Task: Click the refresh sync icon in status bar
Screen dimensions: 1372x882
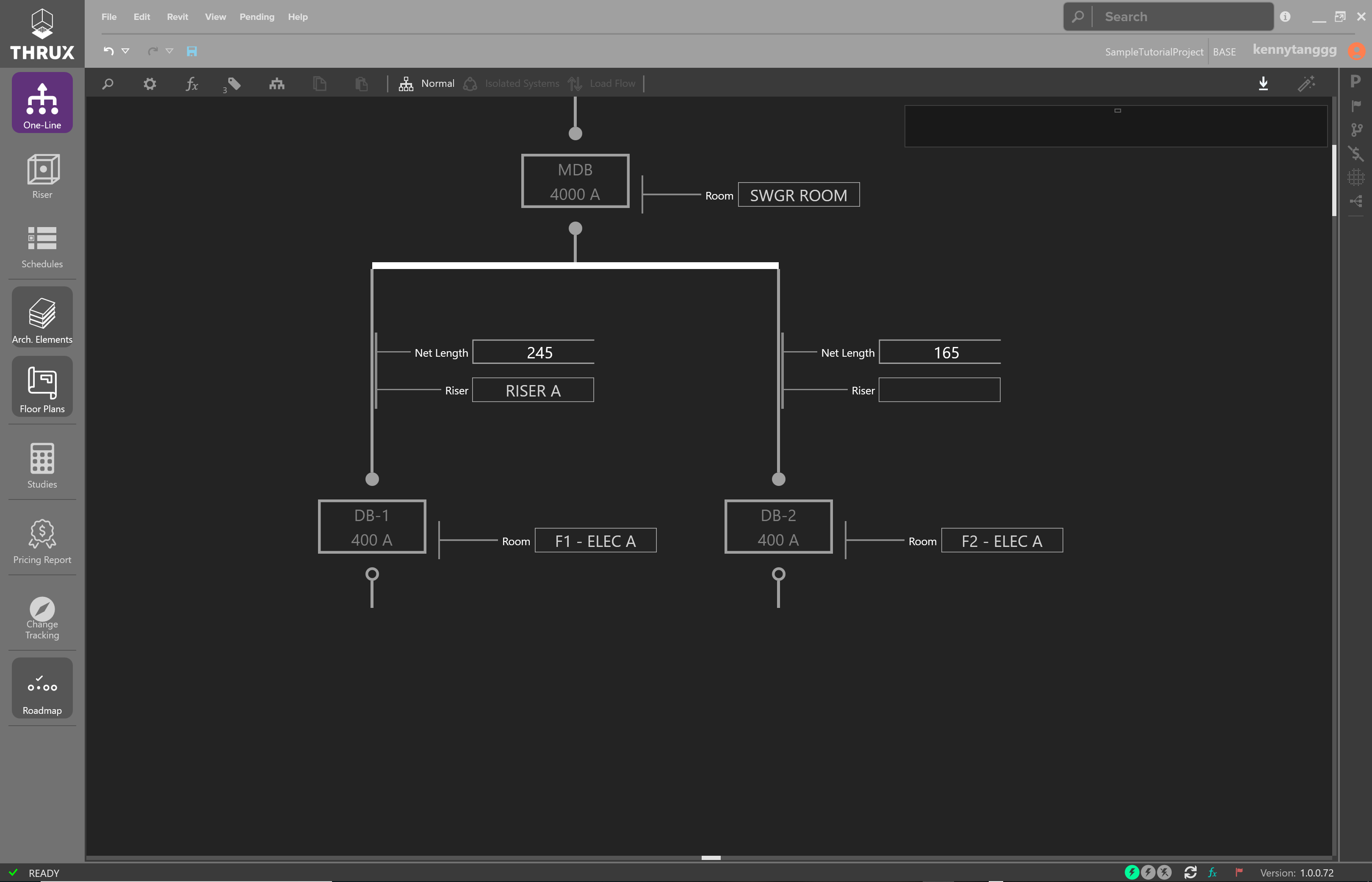Action: point(1190,872)
